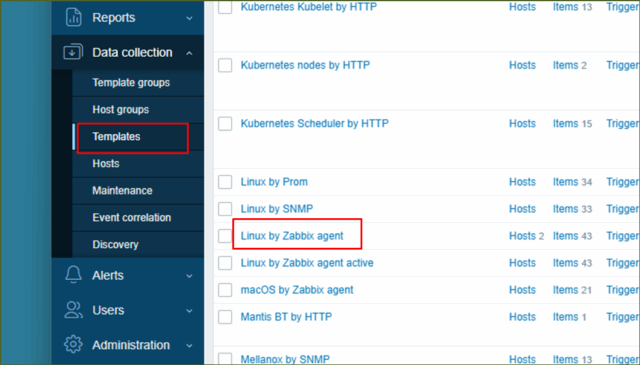640x365 pixels.
Task: Click the Administration gear icon
Action: (73, 345)
